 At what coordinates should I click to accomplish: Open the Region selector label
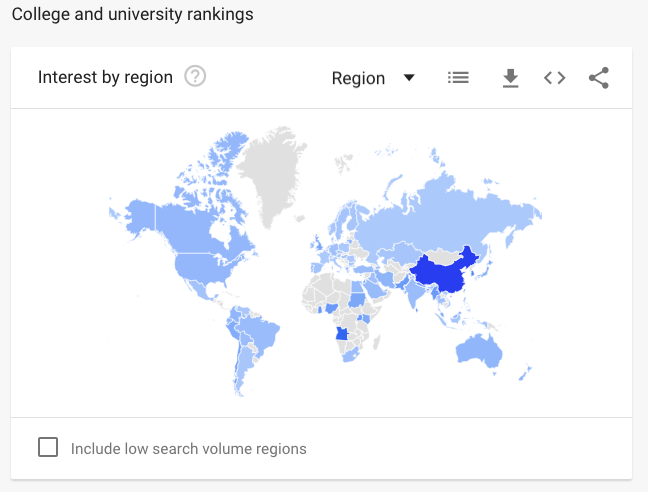click(358, 78)
